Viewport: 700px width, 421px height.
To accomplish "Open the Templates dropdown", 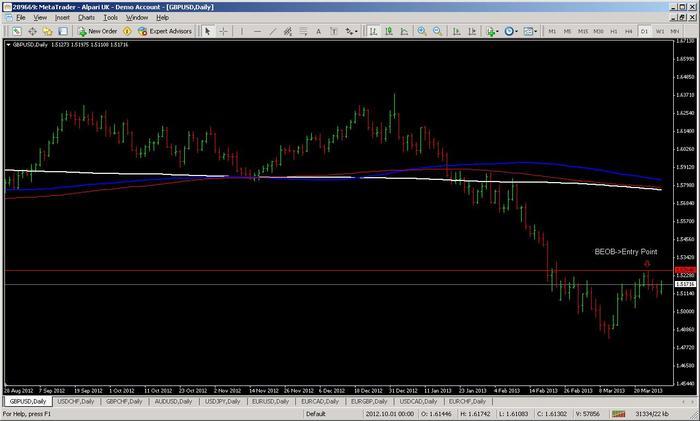I will tap(530, 31).
